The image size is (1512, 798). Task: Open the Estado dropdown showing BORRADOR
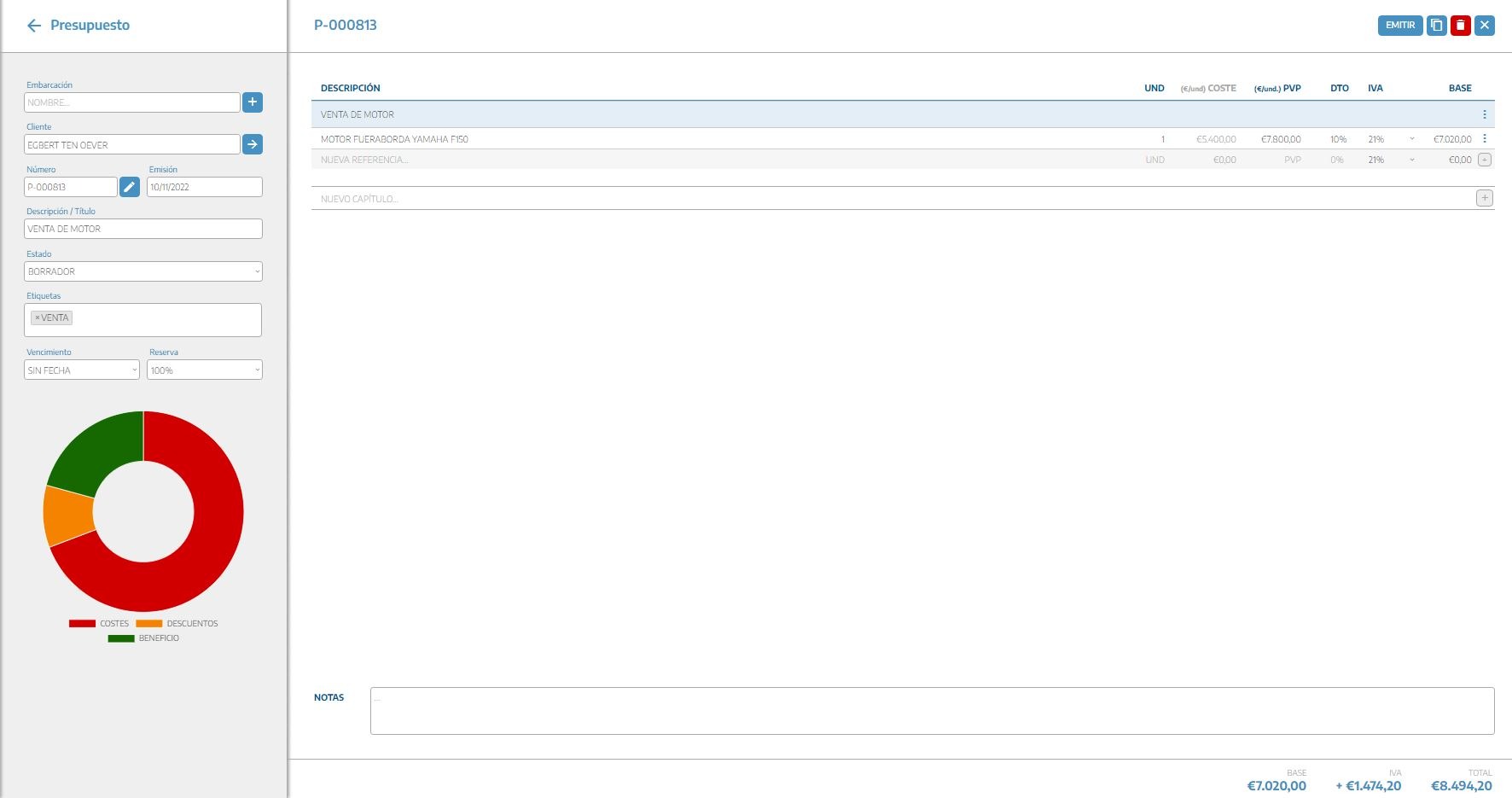tap(143, 271)
